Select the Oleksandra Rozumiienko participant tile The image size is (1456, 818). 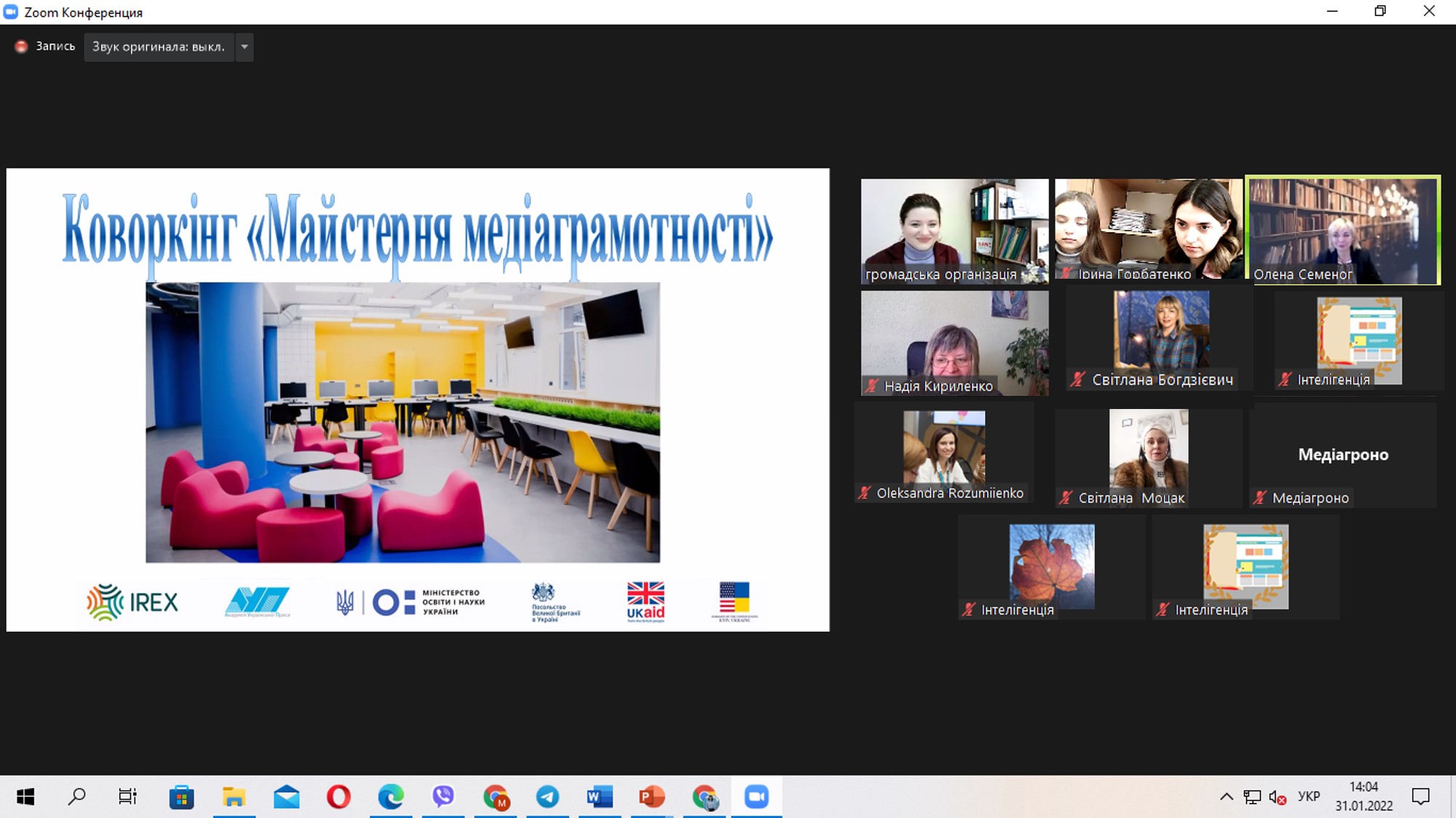point(943,453)
